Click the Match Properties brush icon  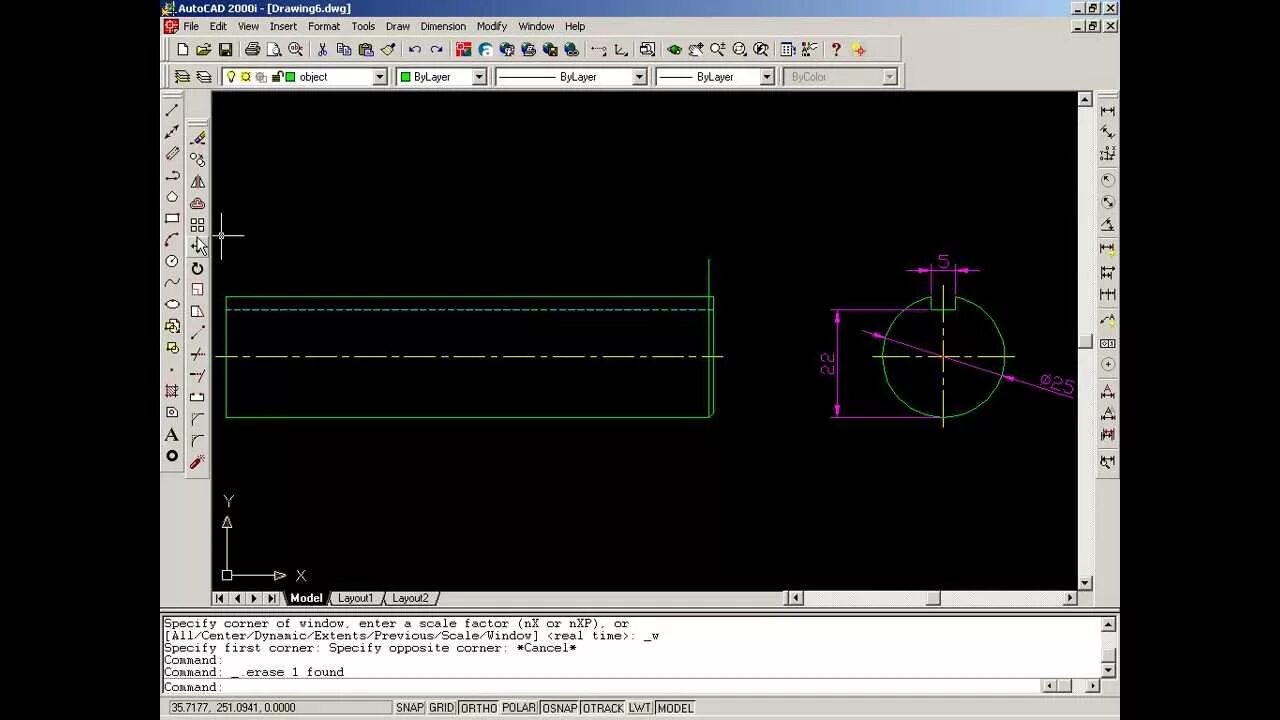click(388, 49)
